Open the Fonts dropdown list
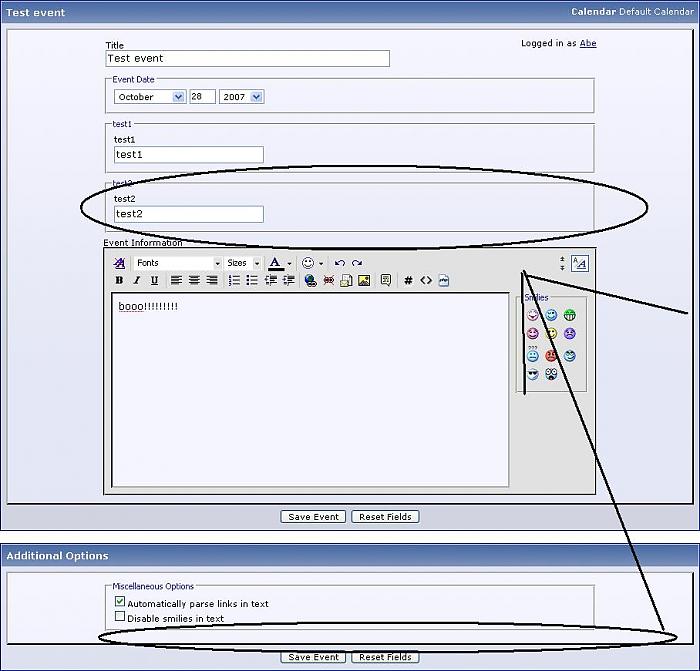The width and height of the screenshot is (700, 671). pos(177,263)
